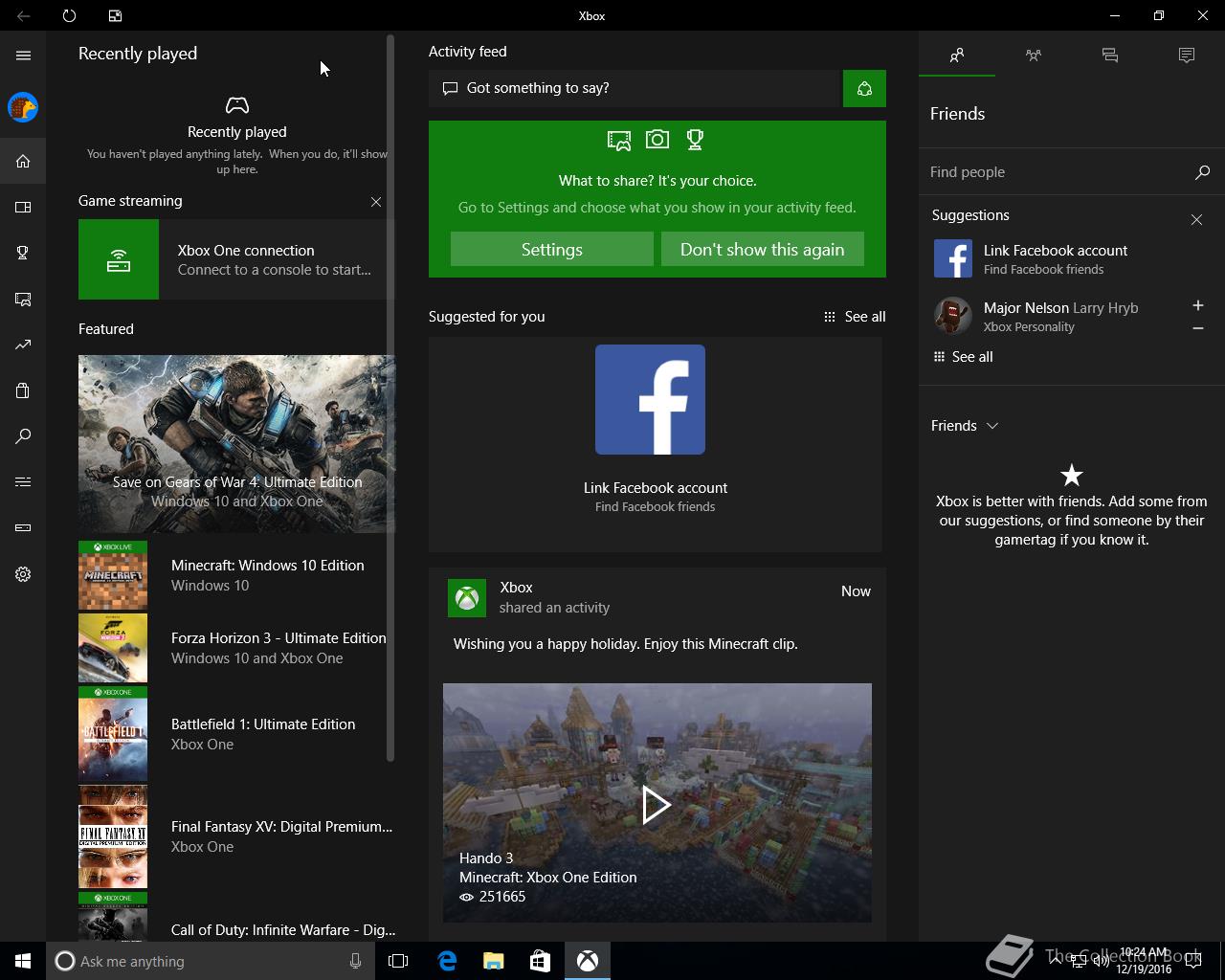Image resolution: width=1225 pixels, height=980 pixels.
Task: Open Store bag icon in sidebar
Action: tap(23, 390)
